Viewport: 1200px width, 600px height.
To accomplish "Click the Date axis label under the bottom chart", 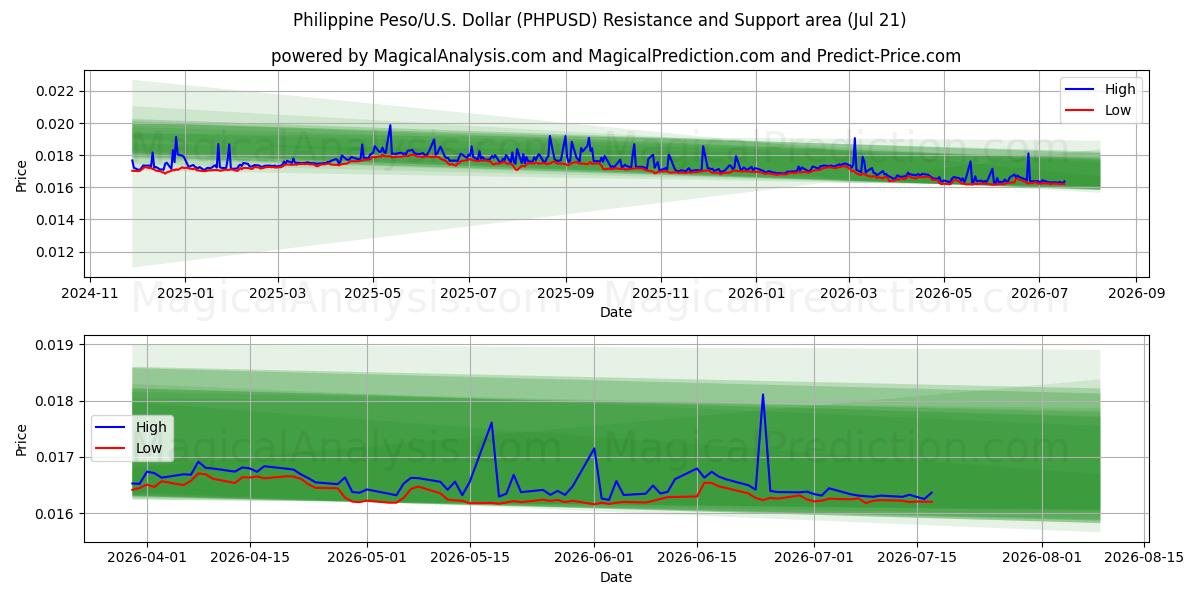I will coord(616,577).
